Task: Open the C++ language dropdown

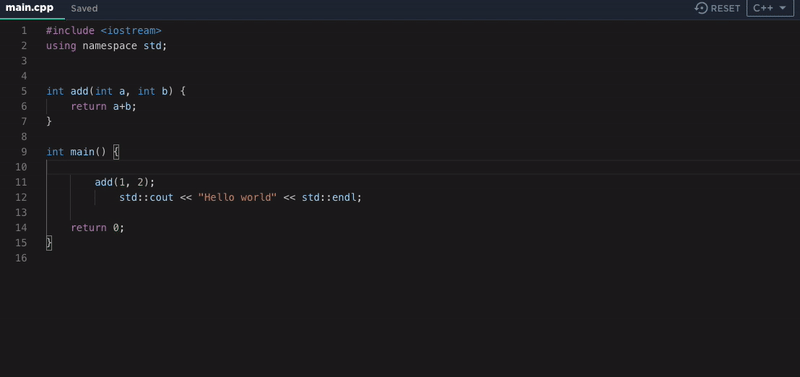Action: tap(770, 8)
